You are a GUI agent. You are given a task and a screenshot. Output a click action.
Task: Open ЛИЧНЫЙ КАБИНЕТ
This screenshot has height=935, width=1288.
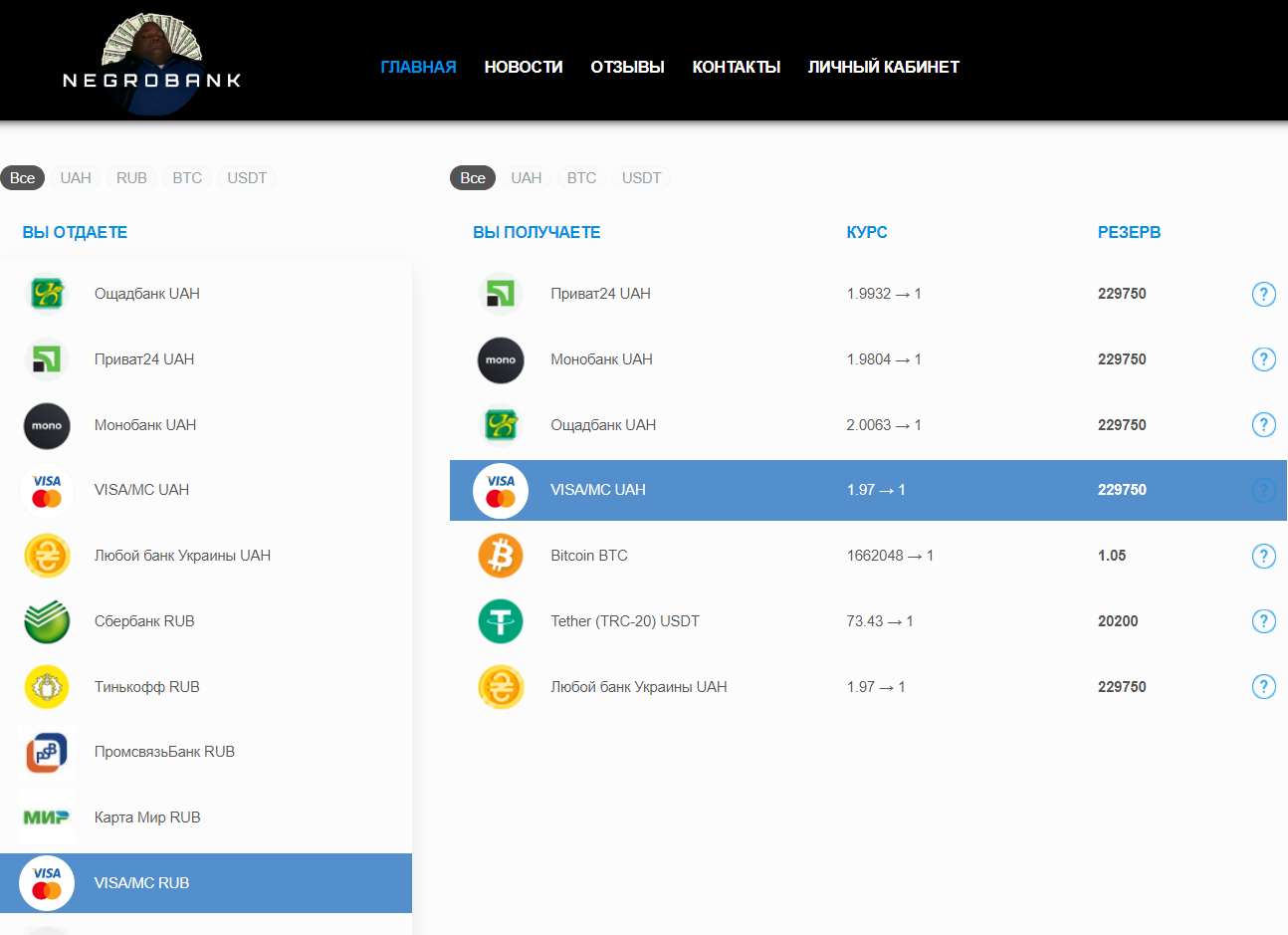click(x=884, y=67)
